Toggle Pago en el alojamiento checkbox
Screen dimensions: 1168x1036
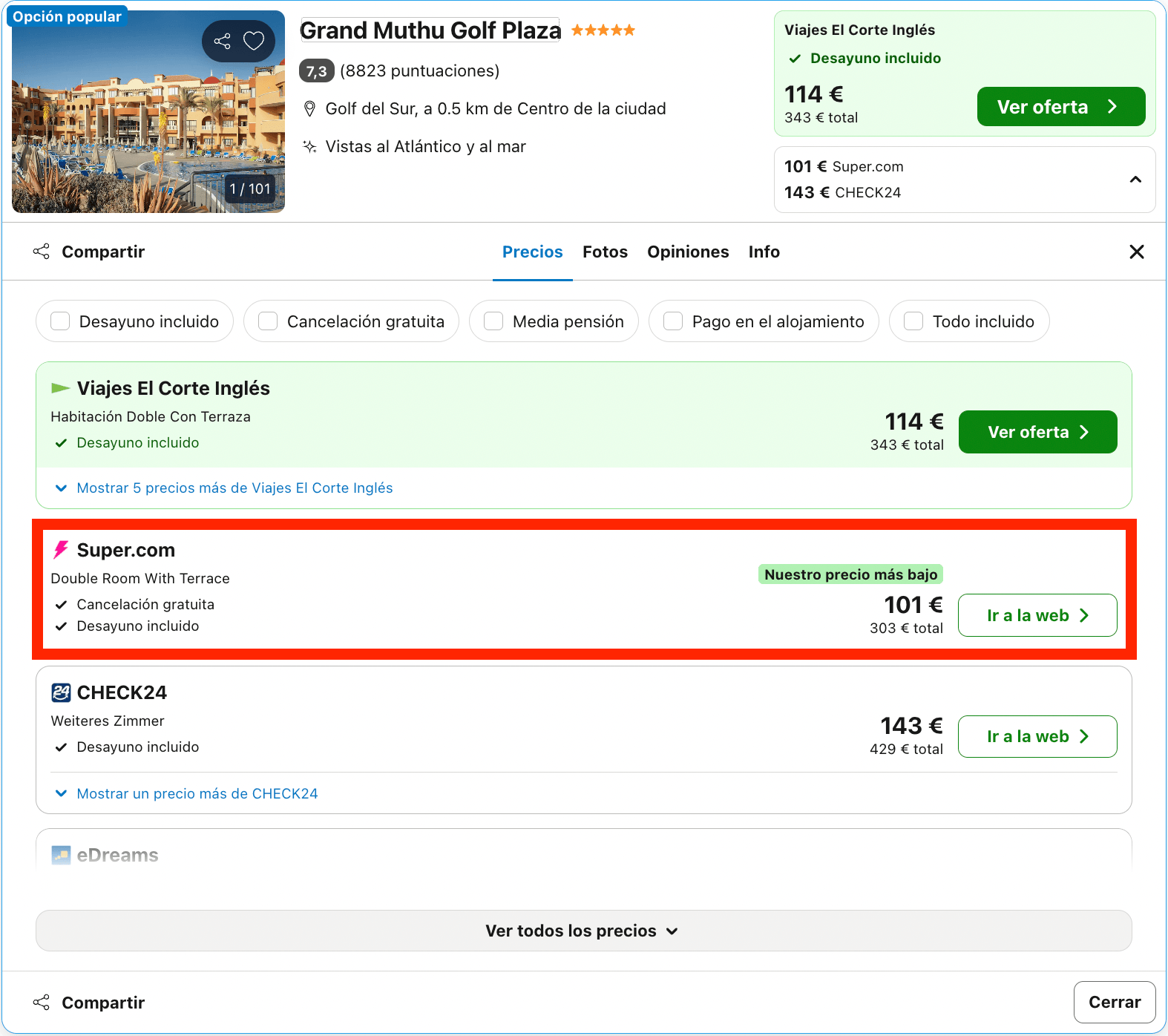tap(673, 321)
